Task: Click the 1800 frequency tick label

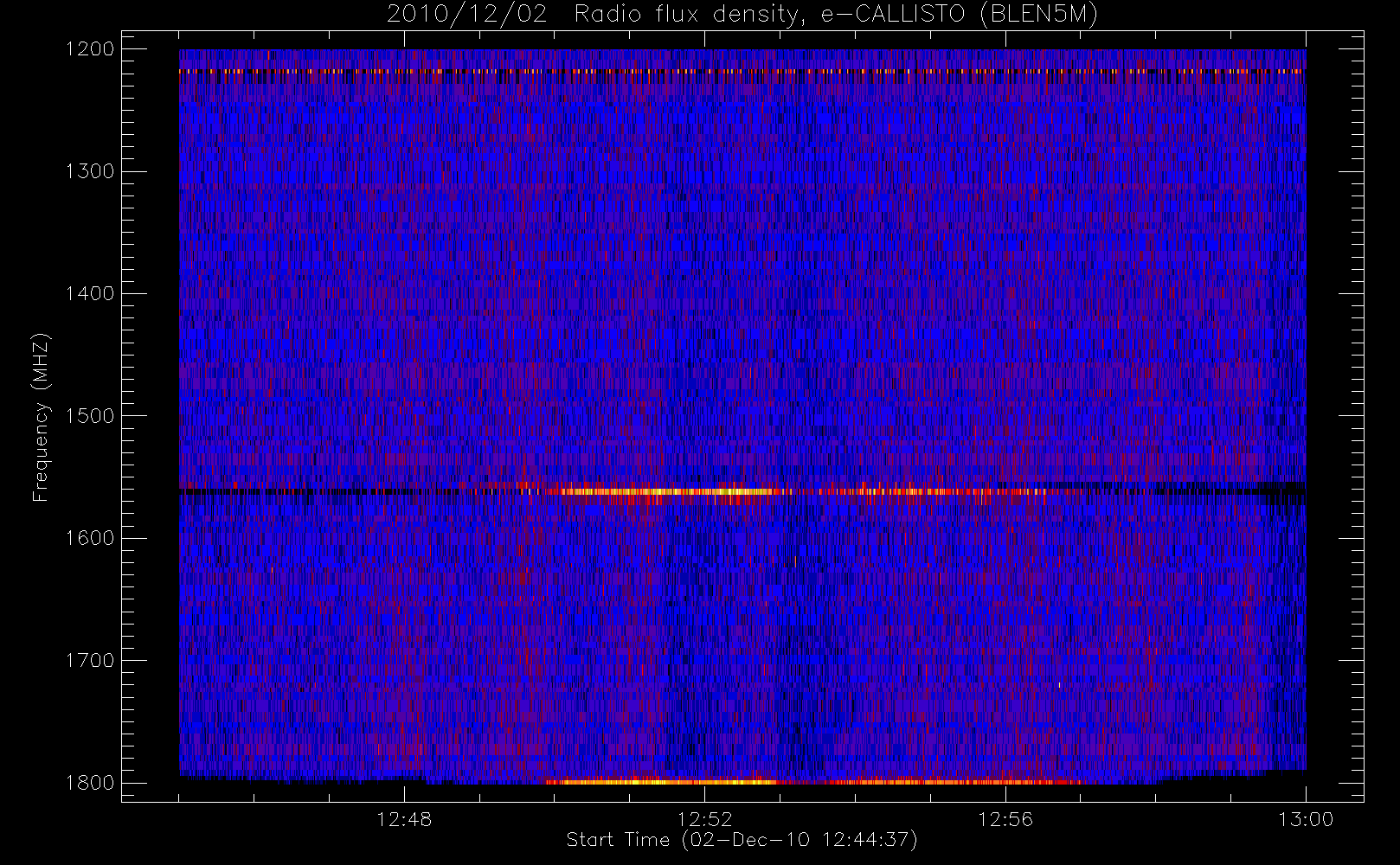Action: [x=89, y=783]
